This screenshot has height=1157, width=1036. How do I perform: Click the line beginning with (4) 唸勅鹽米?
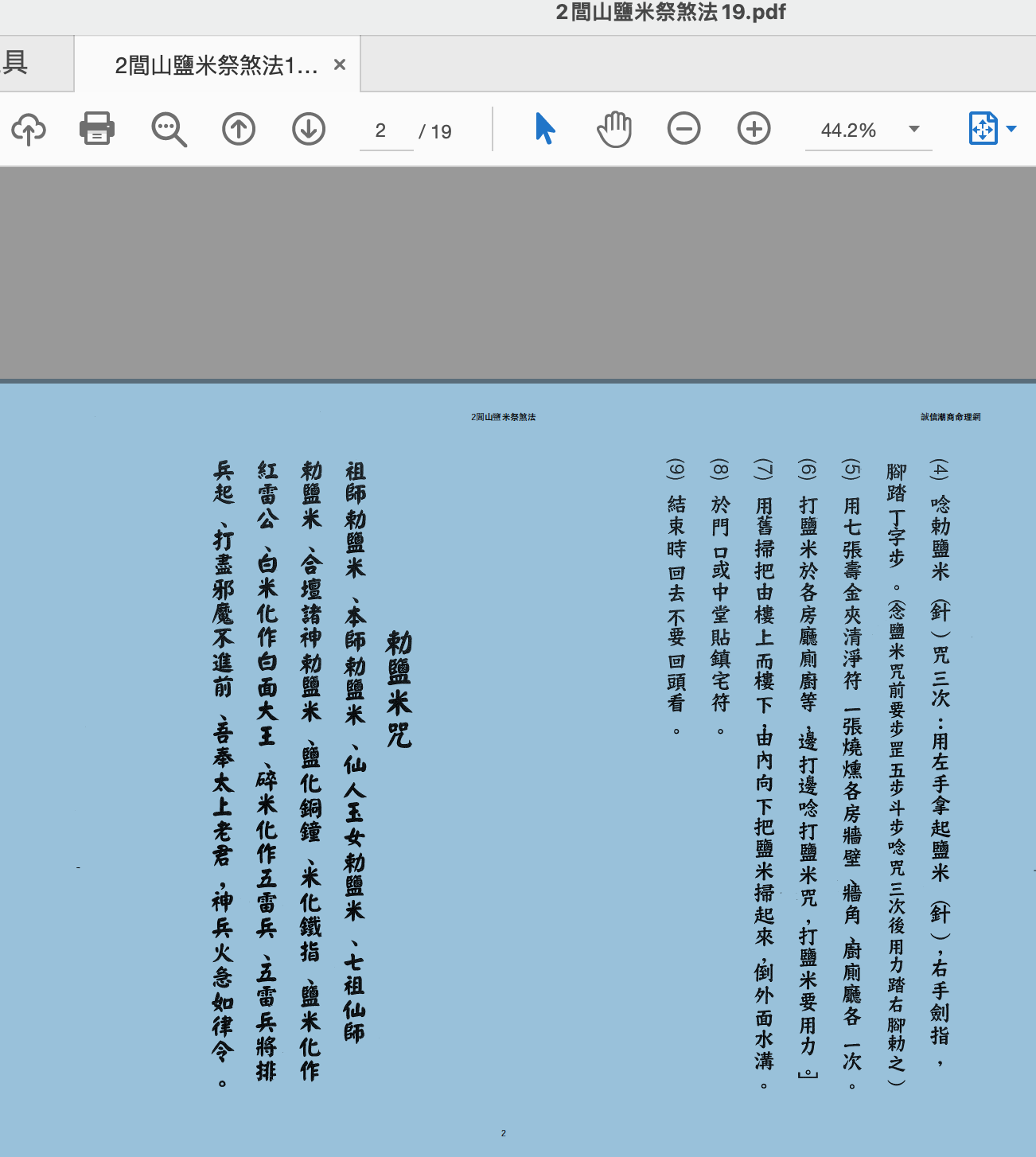click(941, 764)
